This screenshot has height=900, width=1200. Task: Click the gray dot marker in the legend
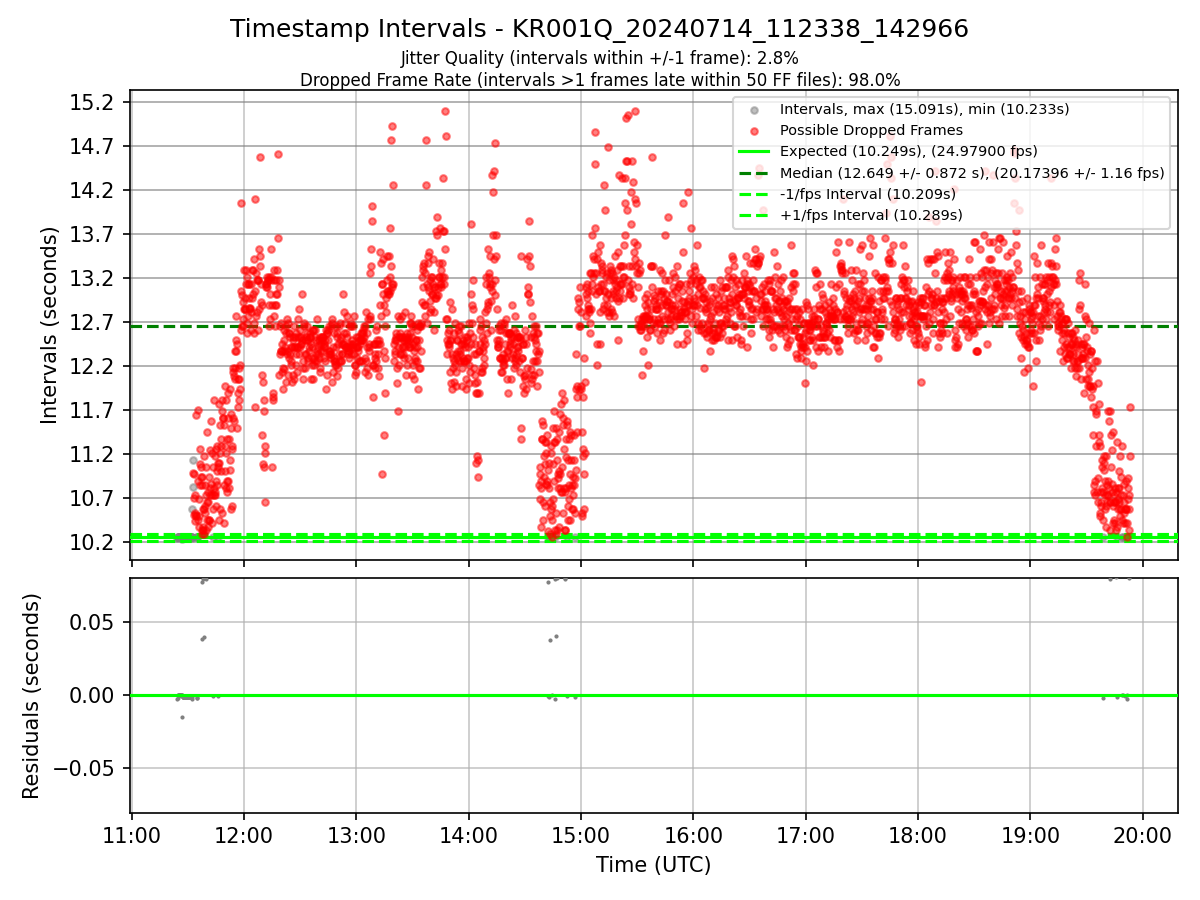coord(755,109)
